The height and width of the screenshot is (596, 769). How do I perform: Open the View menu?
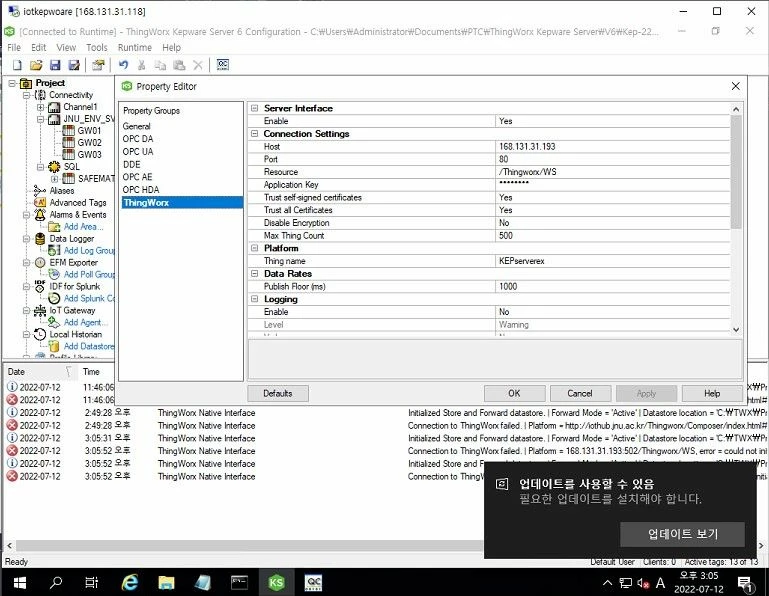tap(66, 48)
